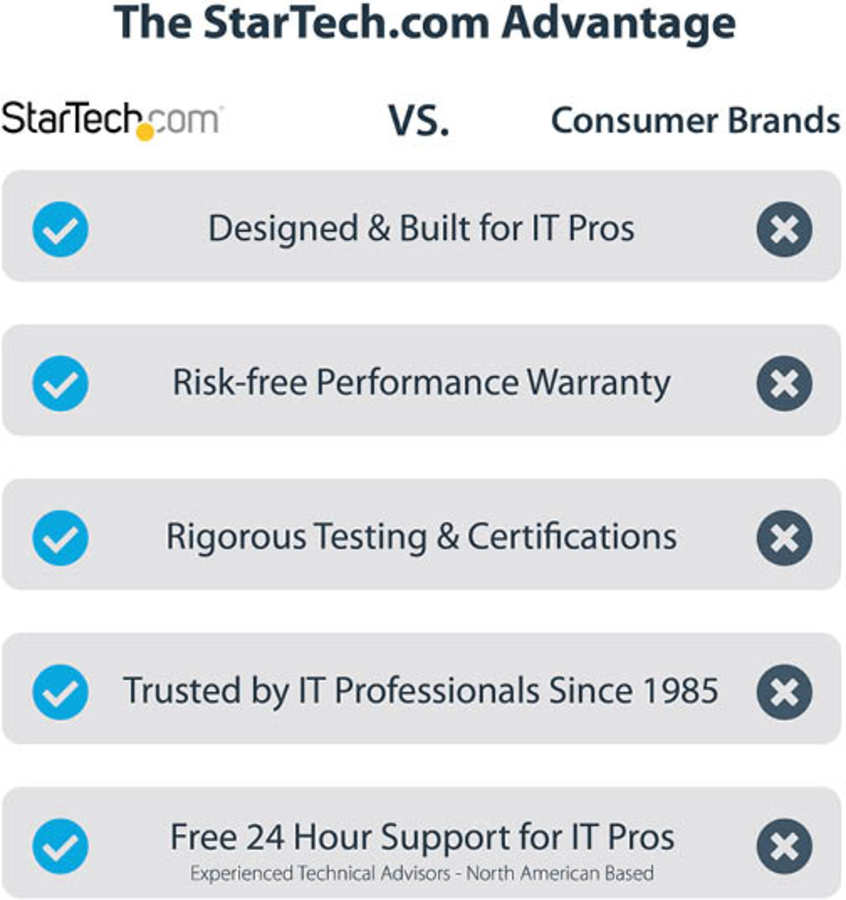The image size is (846, 900).
Task: Click the 'Consumer Brands' column header
Action: [695, 121]
